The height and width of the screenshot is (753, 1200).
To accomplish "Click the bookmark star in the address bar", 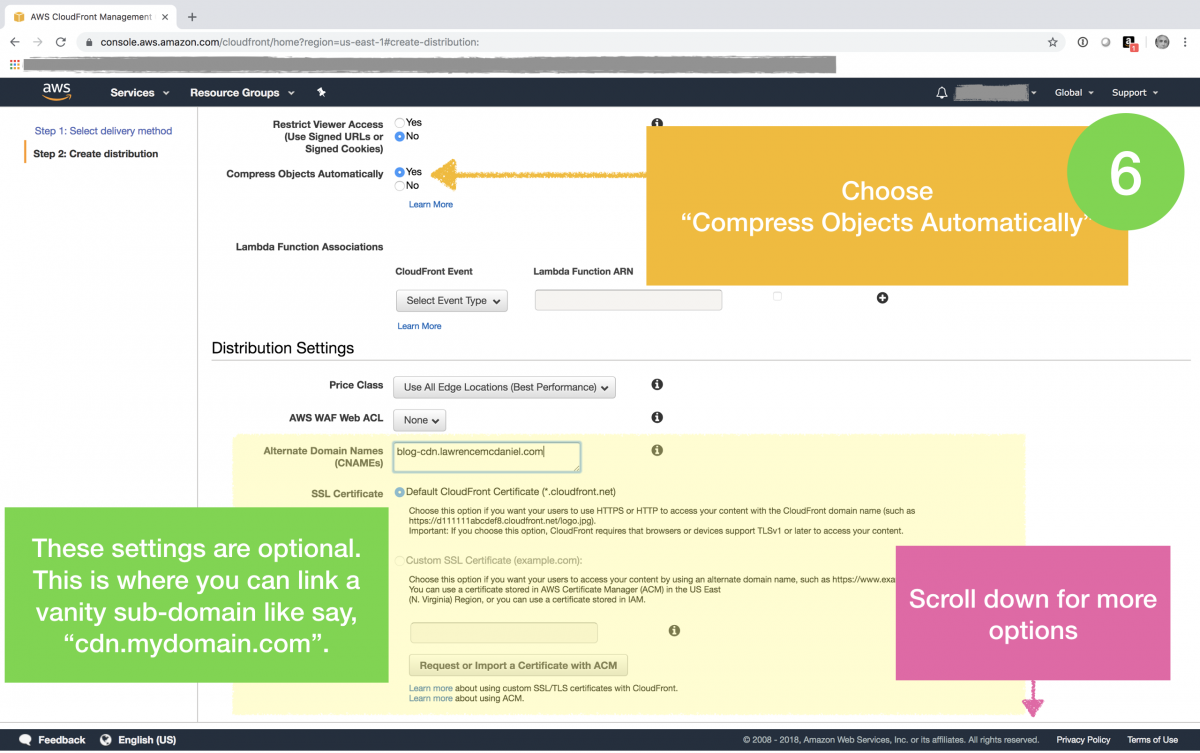I will pos(1052,42).
